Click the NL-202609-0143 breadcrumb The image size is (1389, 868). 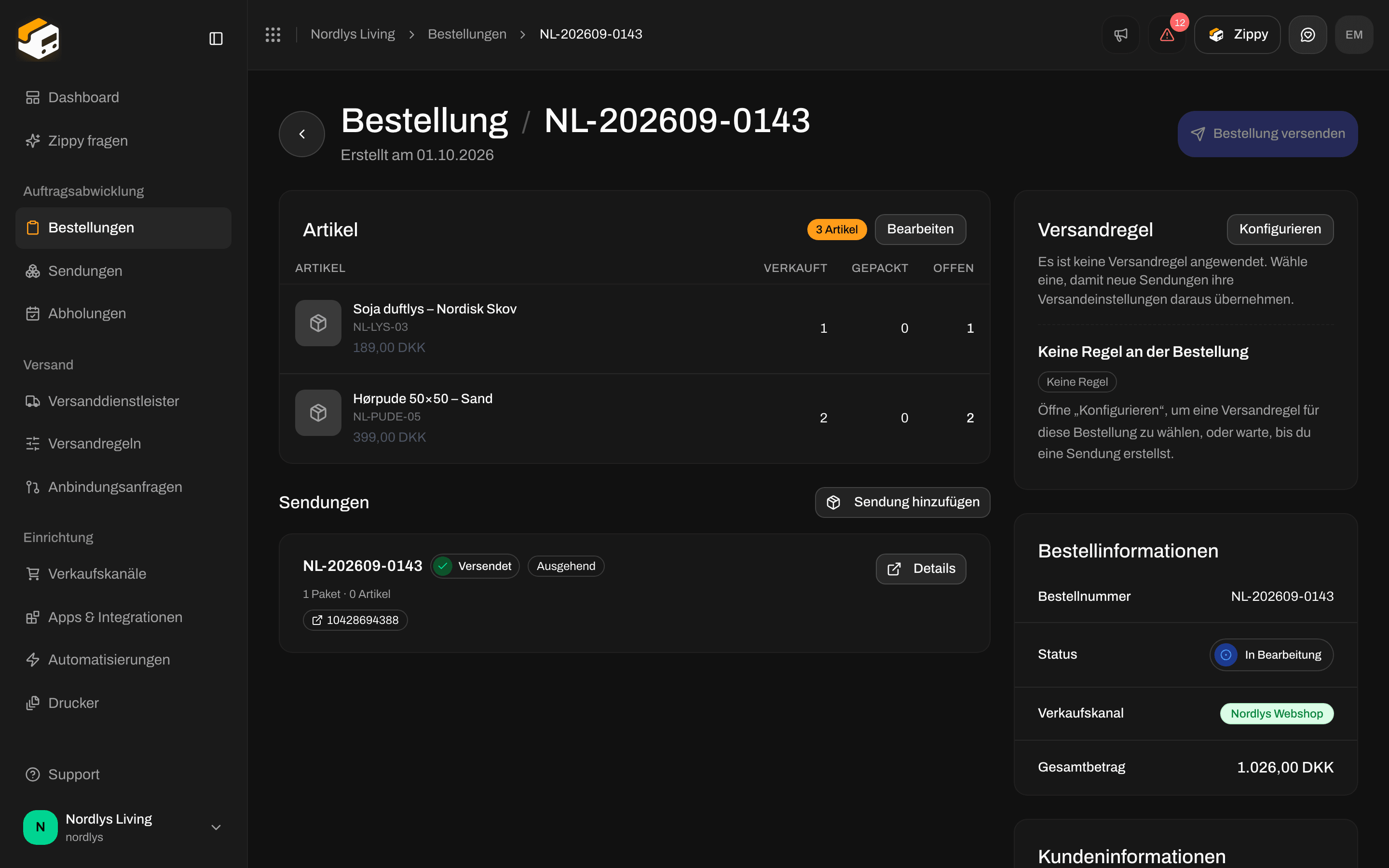click(591, 34)
